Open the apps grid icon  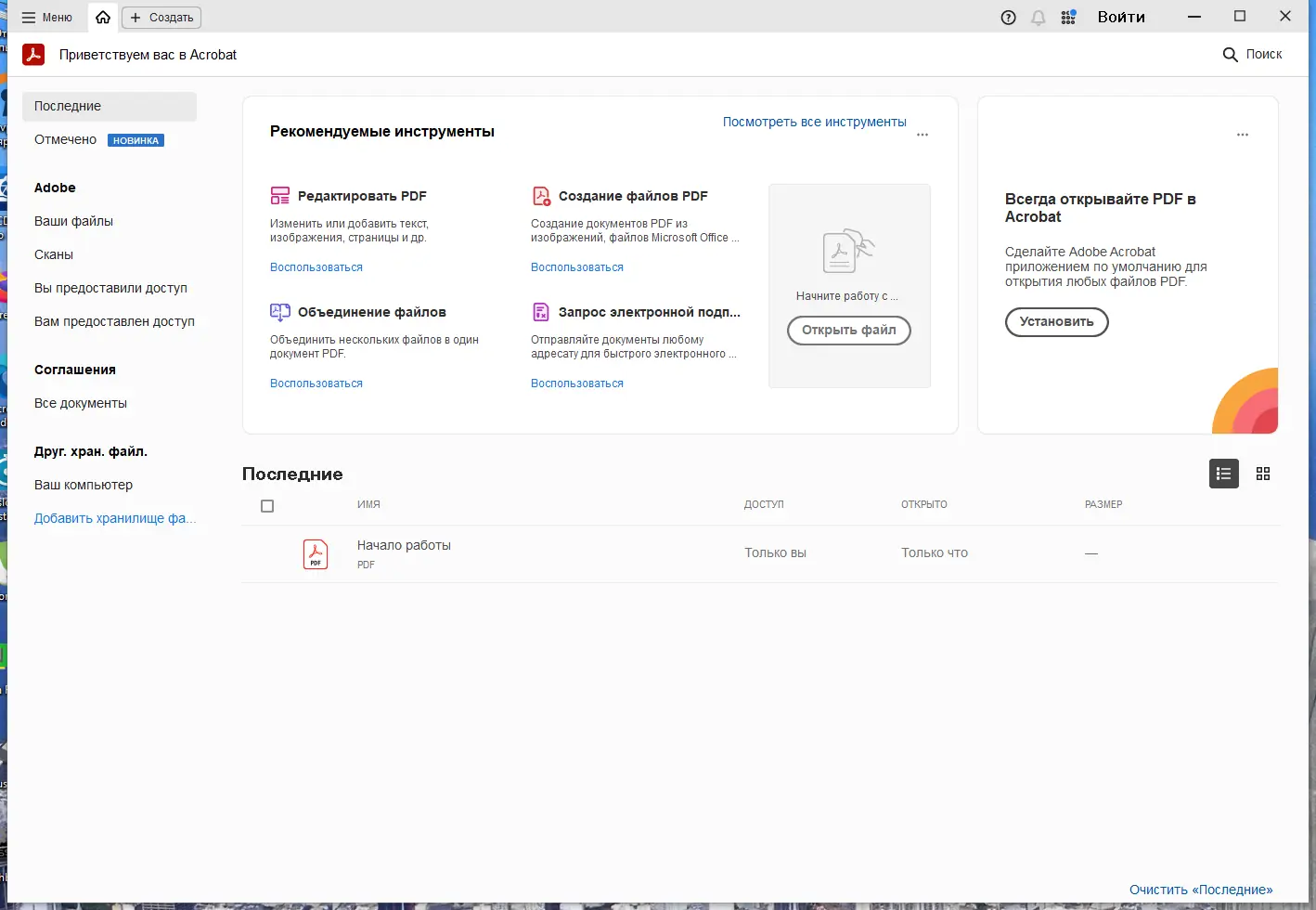tap(1069, 18)
